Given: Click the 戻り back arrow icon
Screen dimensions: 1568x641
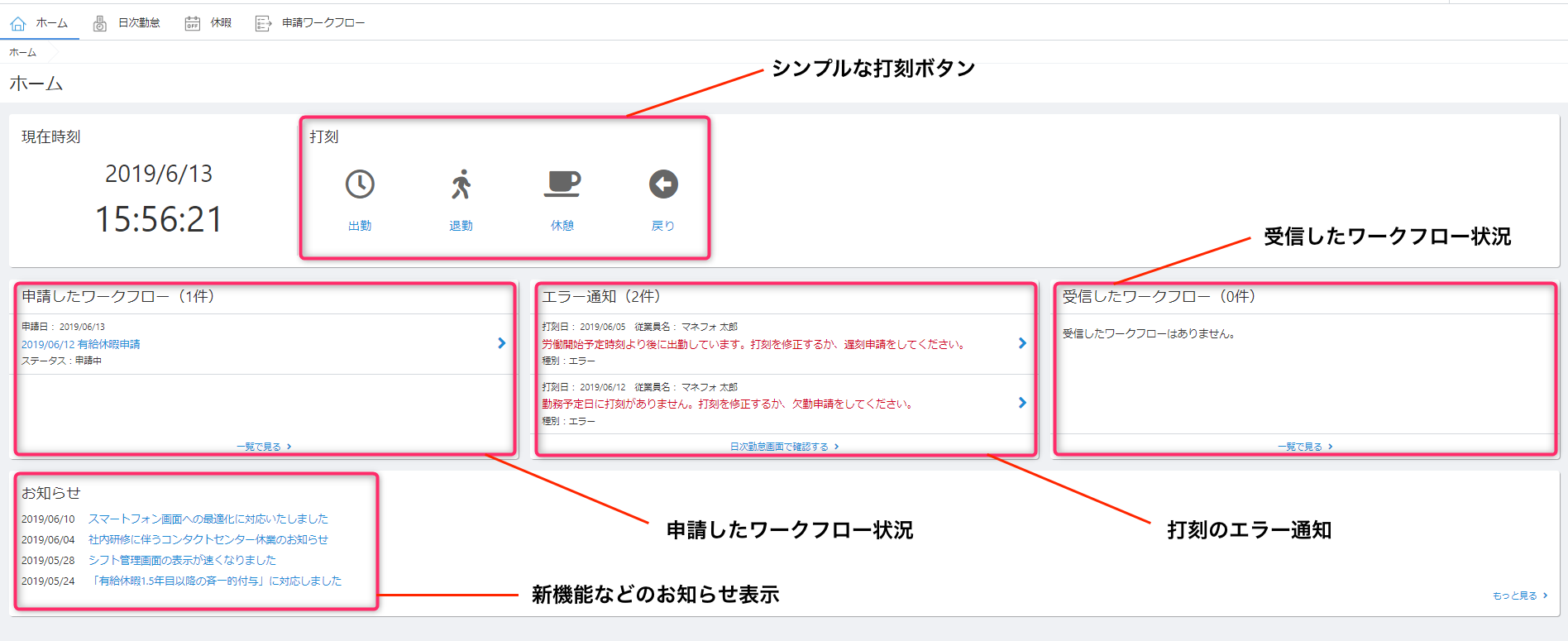Looking at the screenshot, I should point(663,184).
